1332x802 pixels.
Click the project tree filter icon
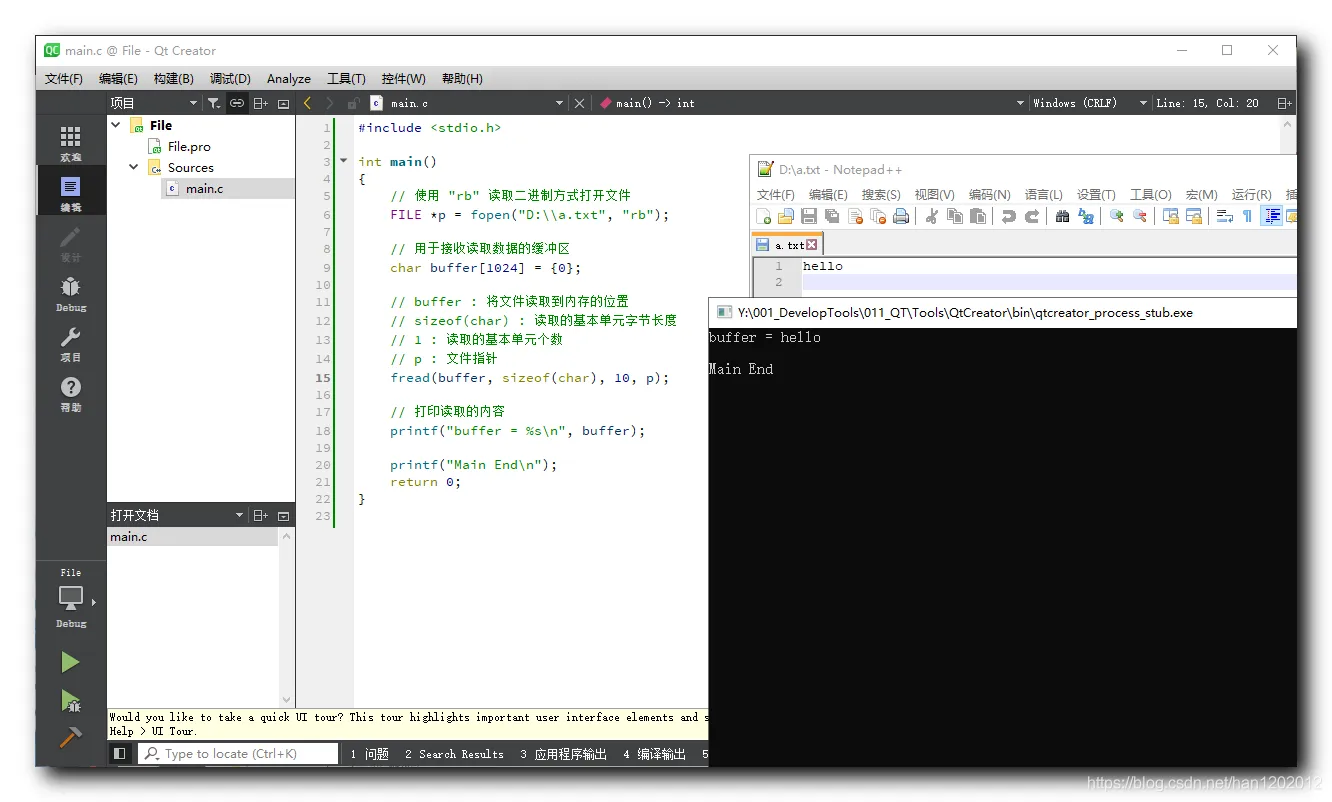tap(214, 103)
